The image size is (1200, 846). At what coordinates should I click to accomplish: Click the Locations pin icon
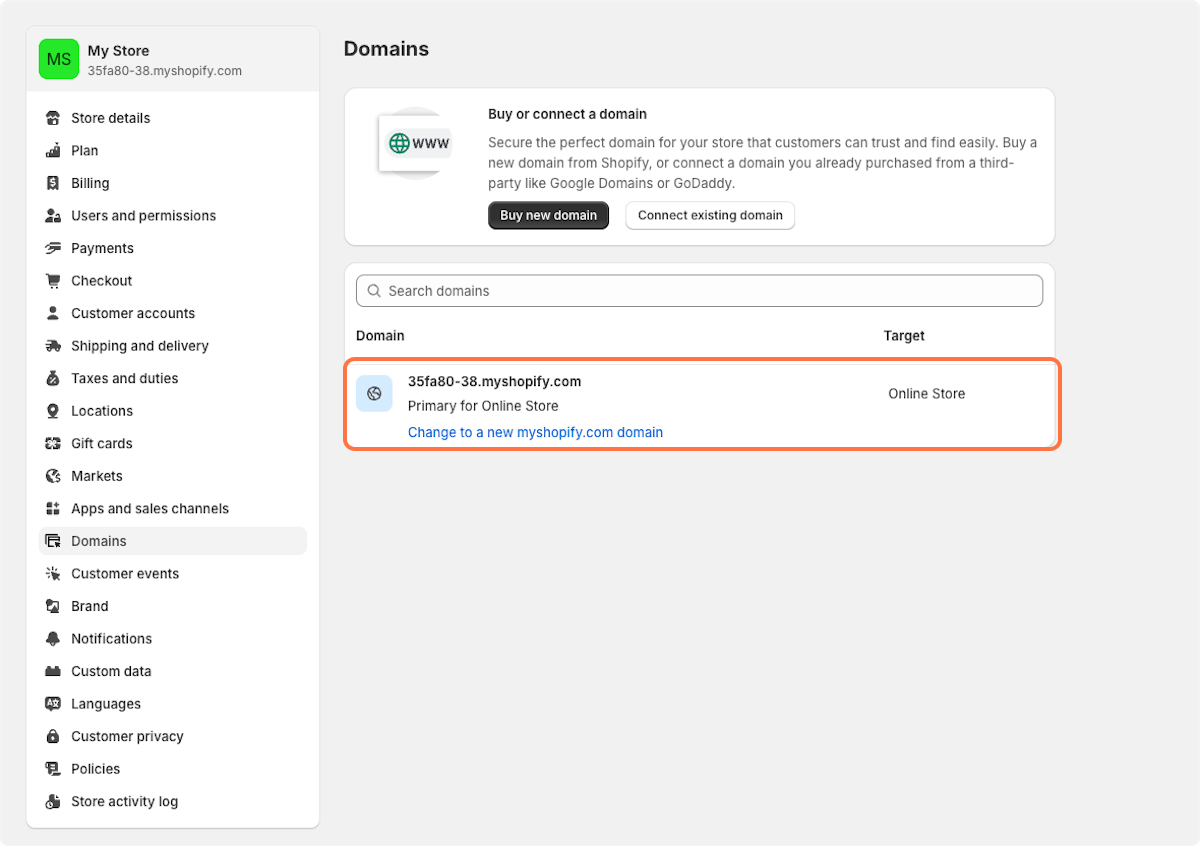click(53, 411)
